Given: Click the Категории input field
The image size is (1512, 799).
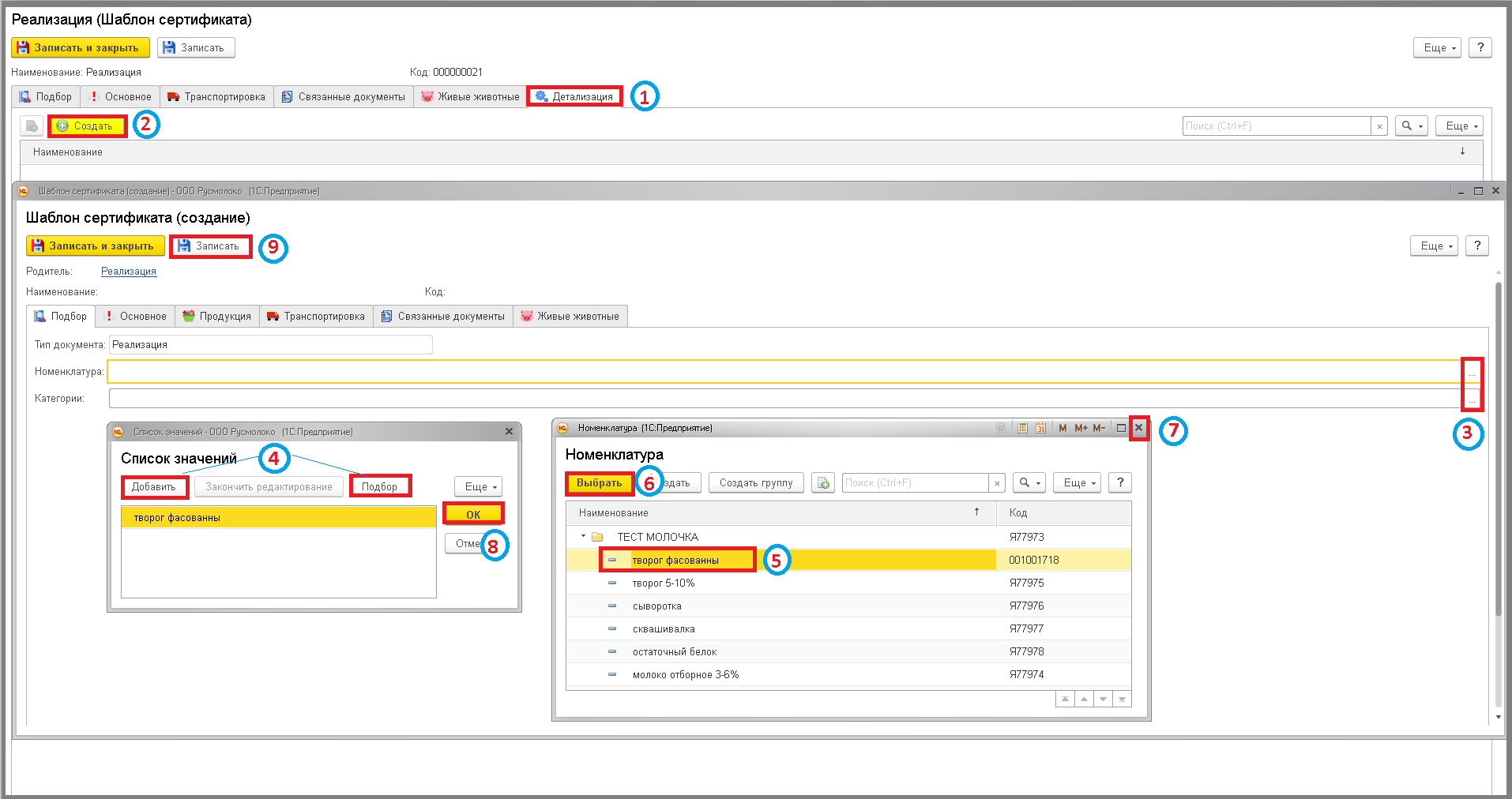Looking at the screenshot, I should pyautogui.click(x=785, y=398).
